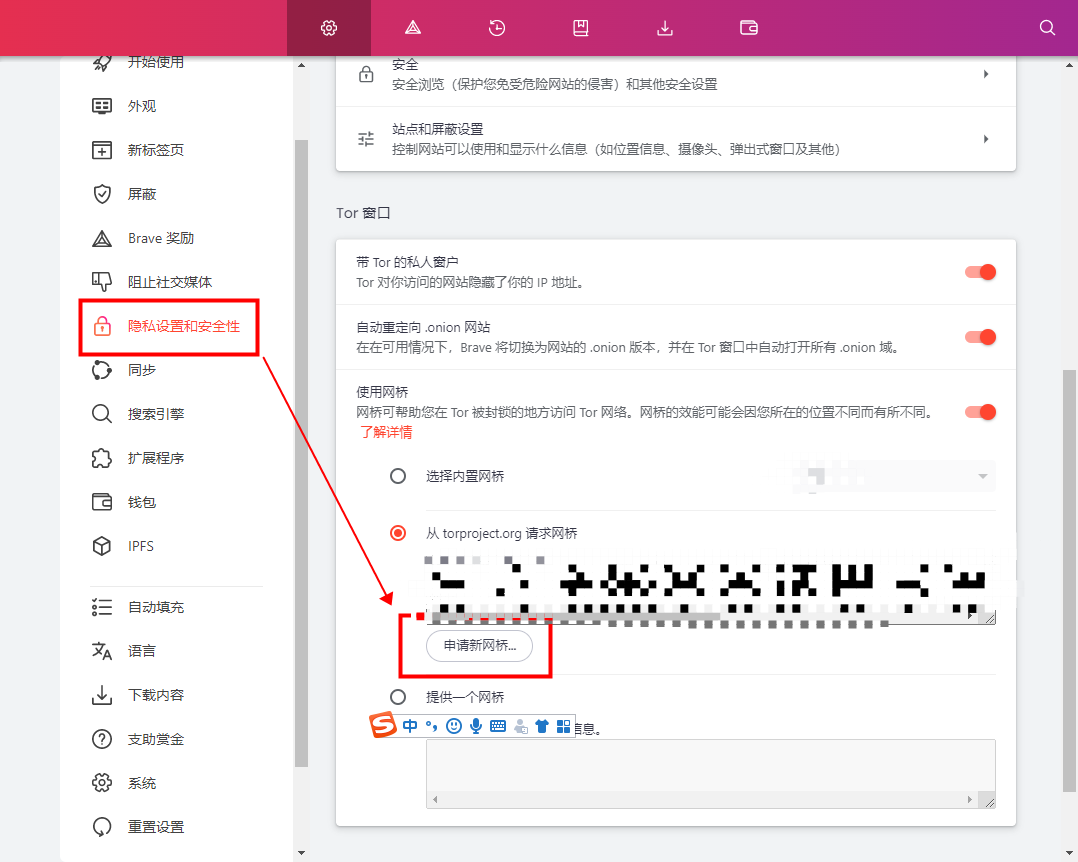This screenshot has height=862, width=1078.
Task: Open the wallet icon in the top toolbar
Action: 748,28
